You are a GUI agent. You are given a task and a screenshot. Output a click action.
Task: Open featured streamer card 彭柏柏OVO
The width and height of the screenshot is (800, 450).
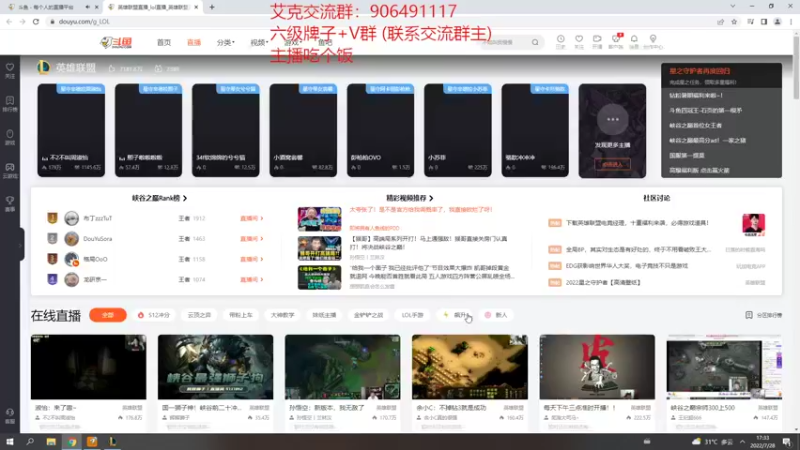pos(380,130)
